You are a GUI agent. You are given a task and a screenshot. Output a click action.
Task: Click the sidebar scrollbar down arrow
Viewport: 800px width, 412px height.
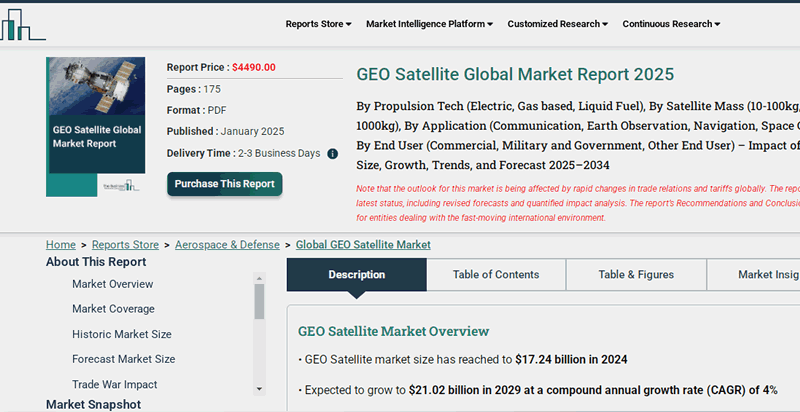coord(259,388)
